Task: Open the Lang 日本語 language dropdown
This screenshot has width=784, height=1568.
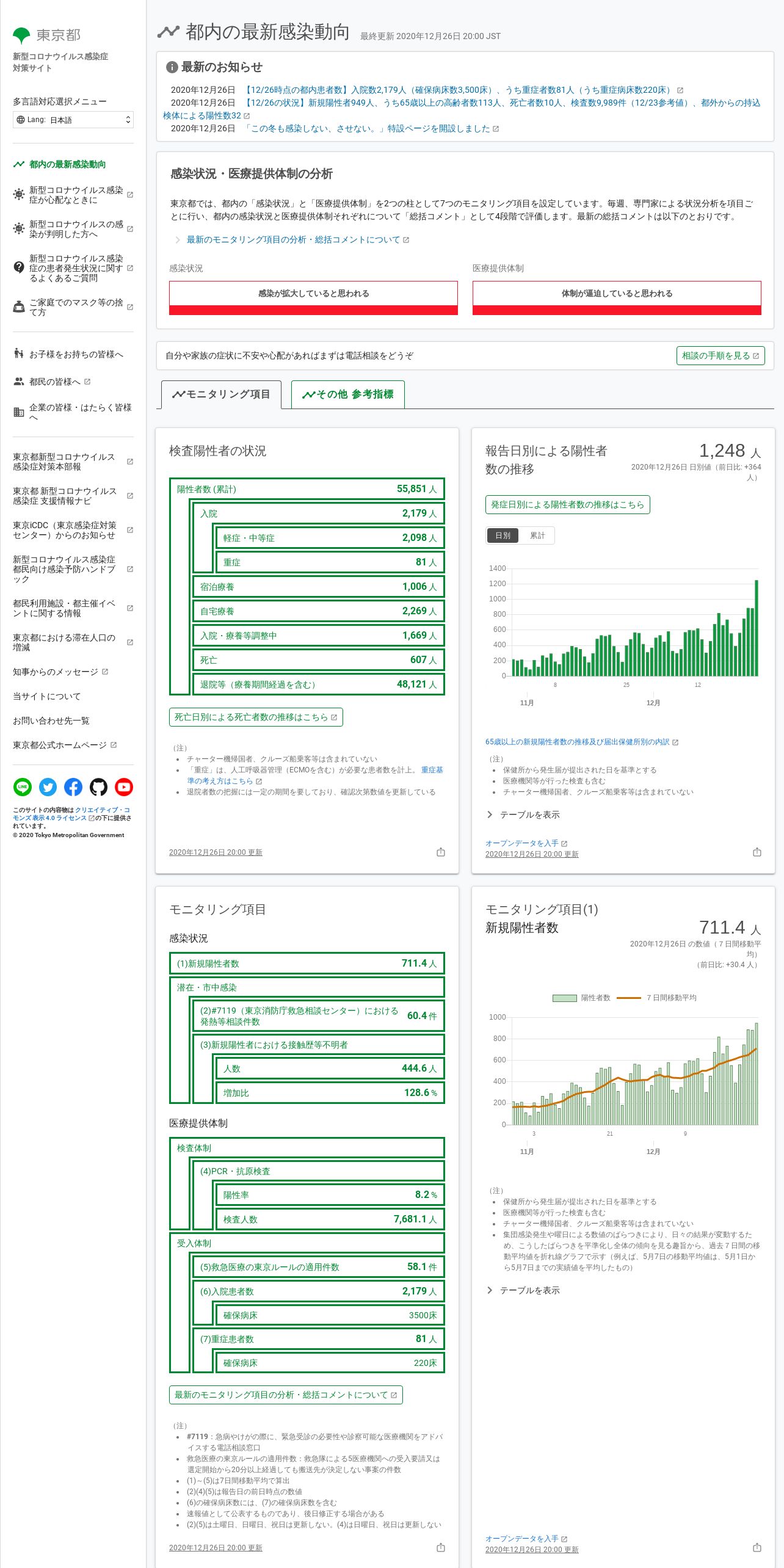Action: (x=73, y=120)
